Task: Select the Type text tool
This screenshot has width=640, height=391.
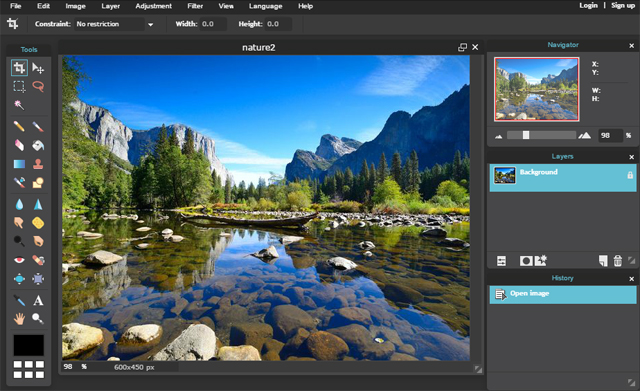Action: (x=38, y=300)
